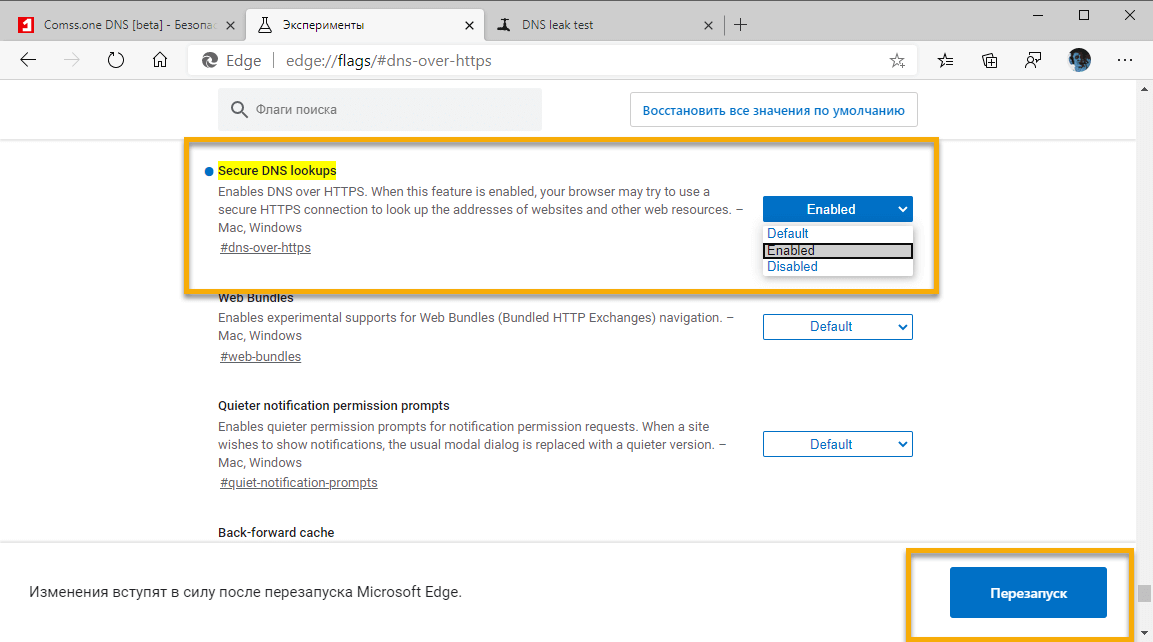Image resolution: width=1153 pixels, height=642 pixels.
Task: Click the back navigation arrow
Action: click(27, 60)
